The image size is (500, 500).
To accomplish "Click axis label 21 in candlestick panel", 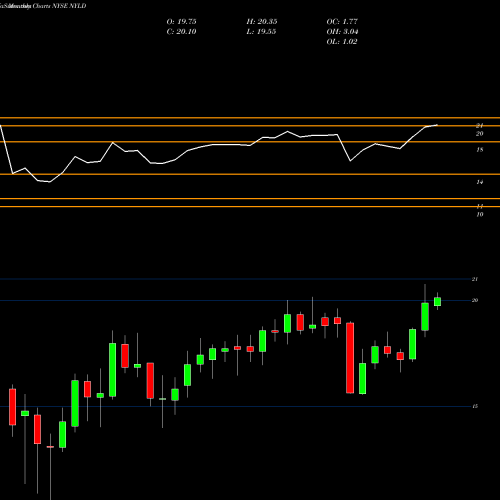I will 475,279.
